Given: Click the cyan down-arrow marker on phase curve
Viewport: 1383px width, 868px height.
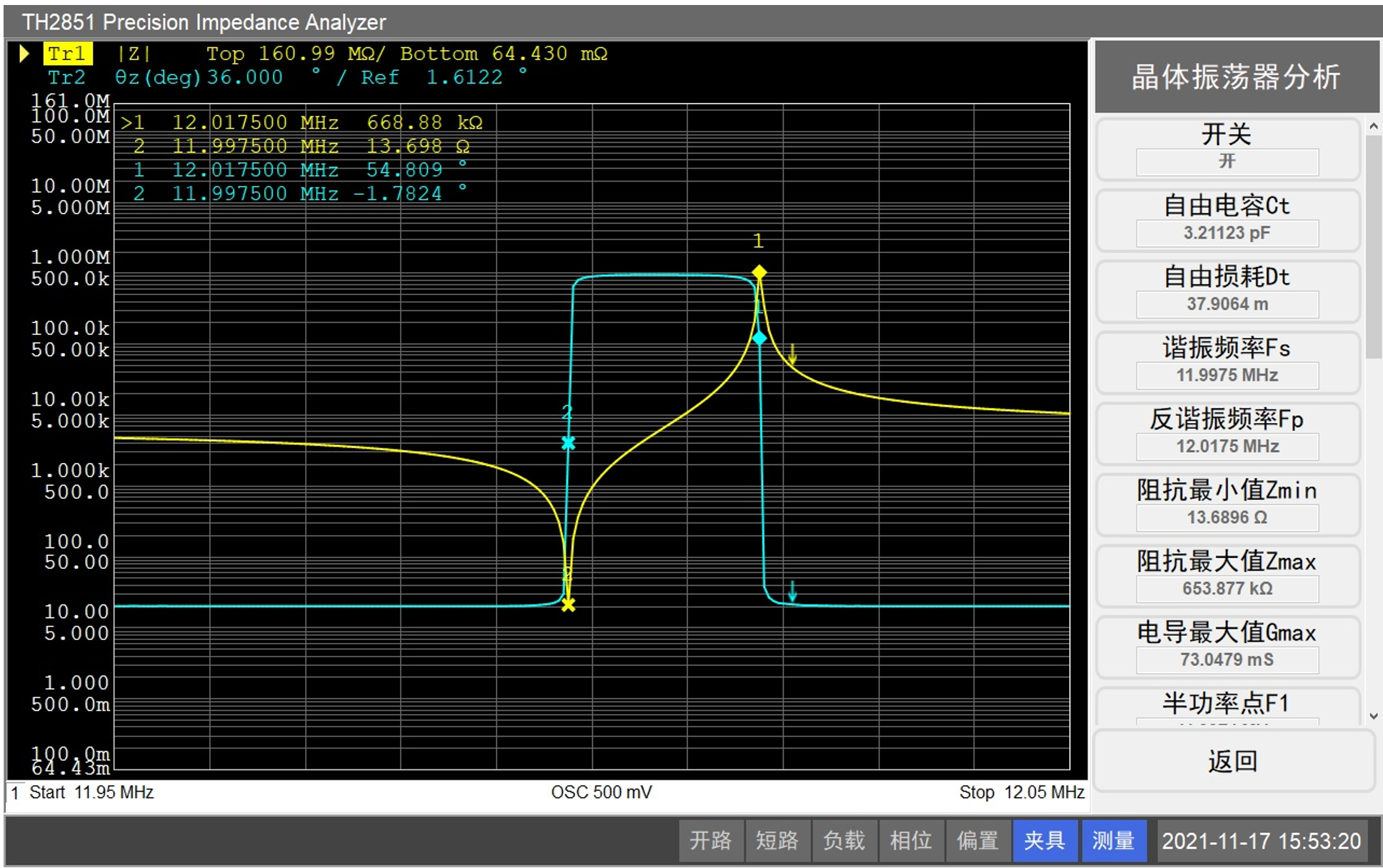Looking at the screenshot, I should (x=792, y=591).
